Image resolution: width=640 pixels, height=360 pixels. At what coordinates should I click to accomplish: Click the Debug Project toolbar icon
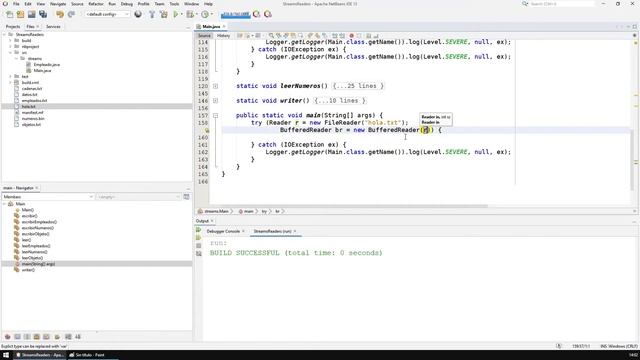coord(190,14)
